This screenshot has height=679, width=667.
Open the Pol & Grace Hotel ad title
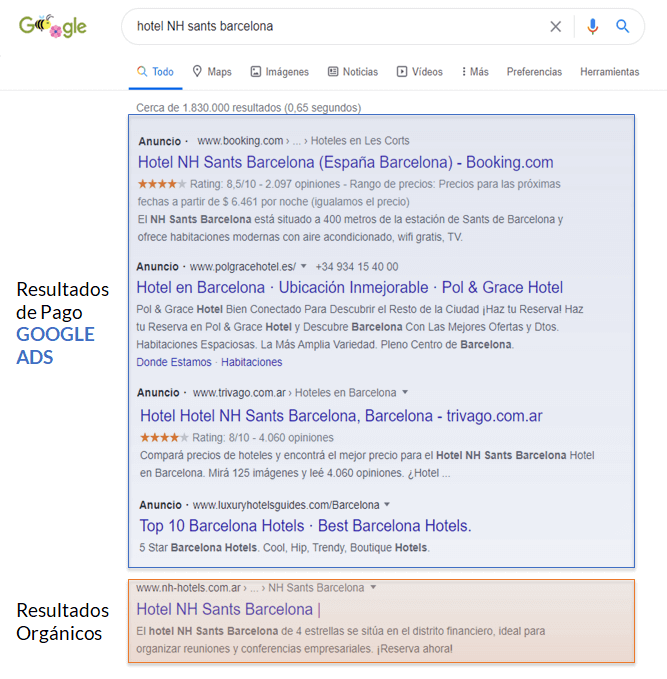click(350, 287)
